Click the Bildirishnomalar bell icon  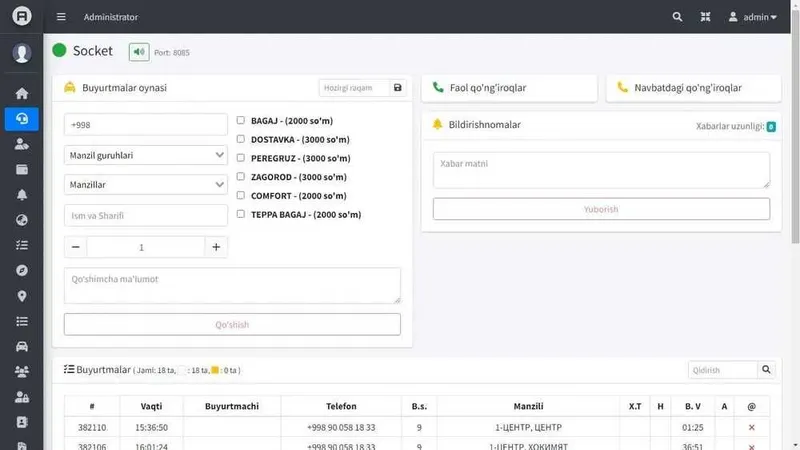pyautogui.click(x=437, y=124)
